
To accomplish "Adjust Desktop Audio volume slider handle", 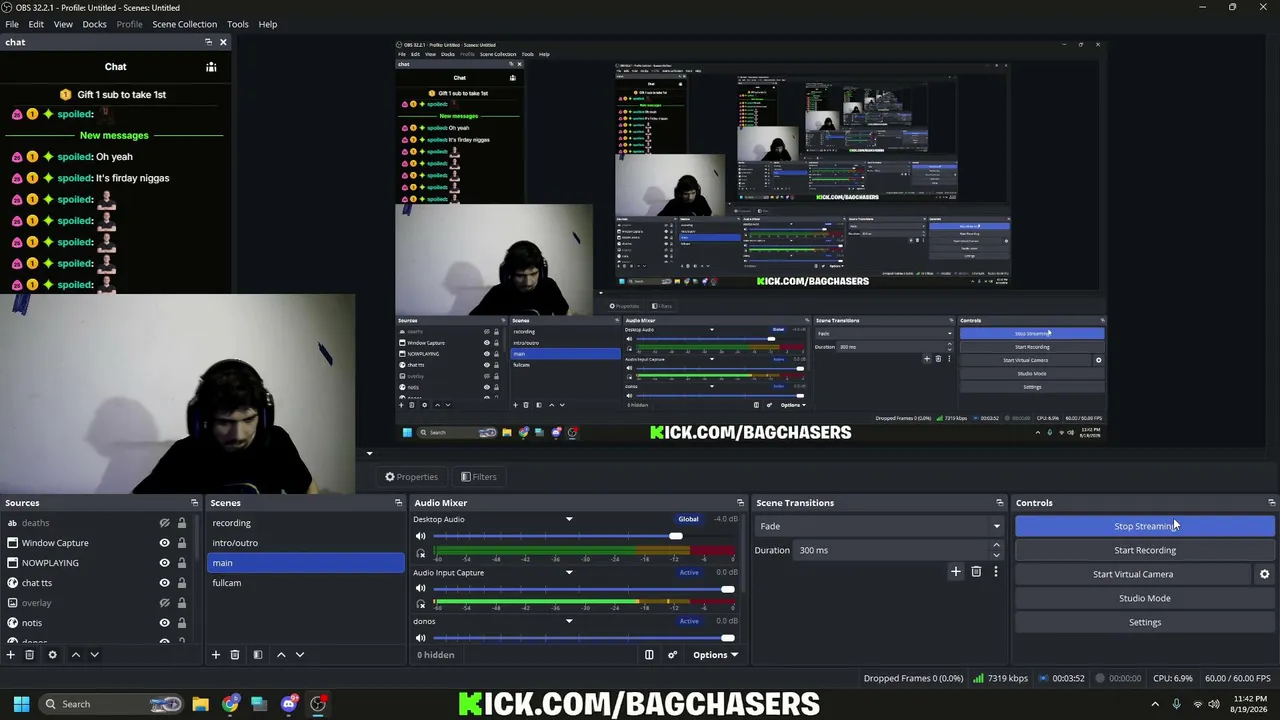I will [x=676, y=537].
